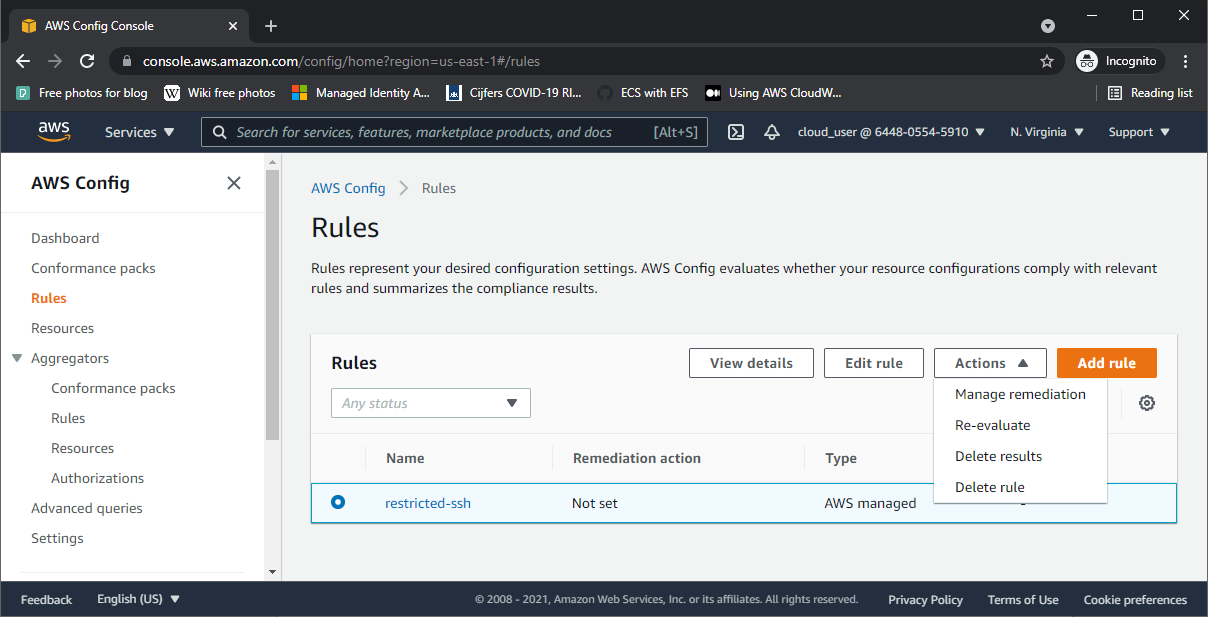
Task: Collapse the Aggregators tree section
Action: click(17, 358)
